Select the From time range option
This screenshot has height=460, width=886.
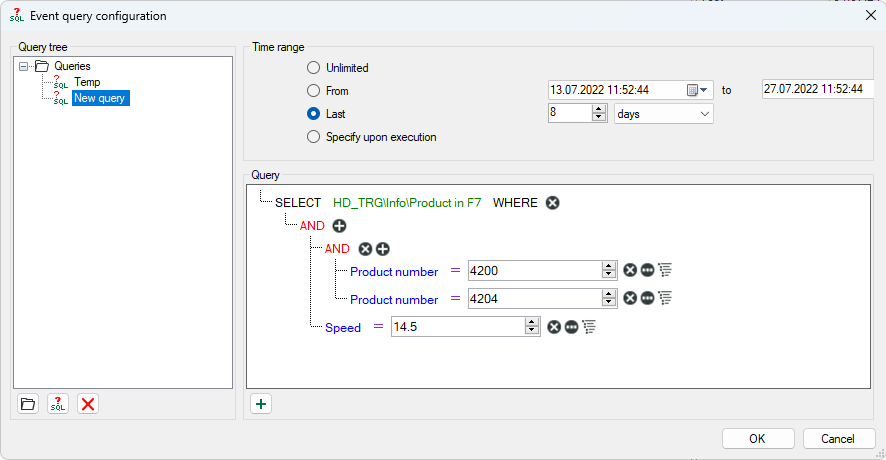(x=314, y=91)
